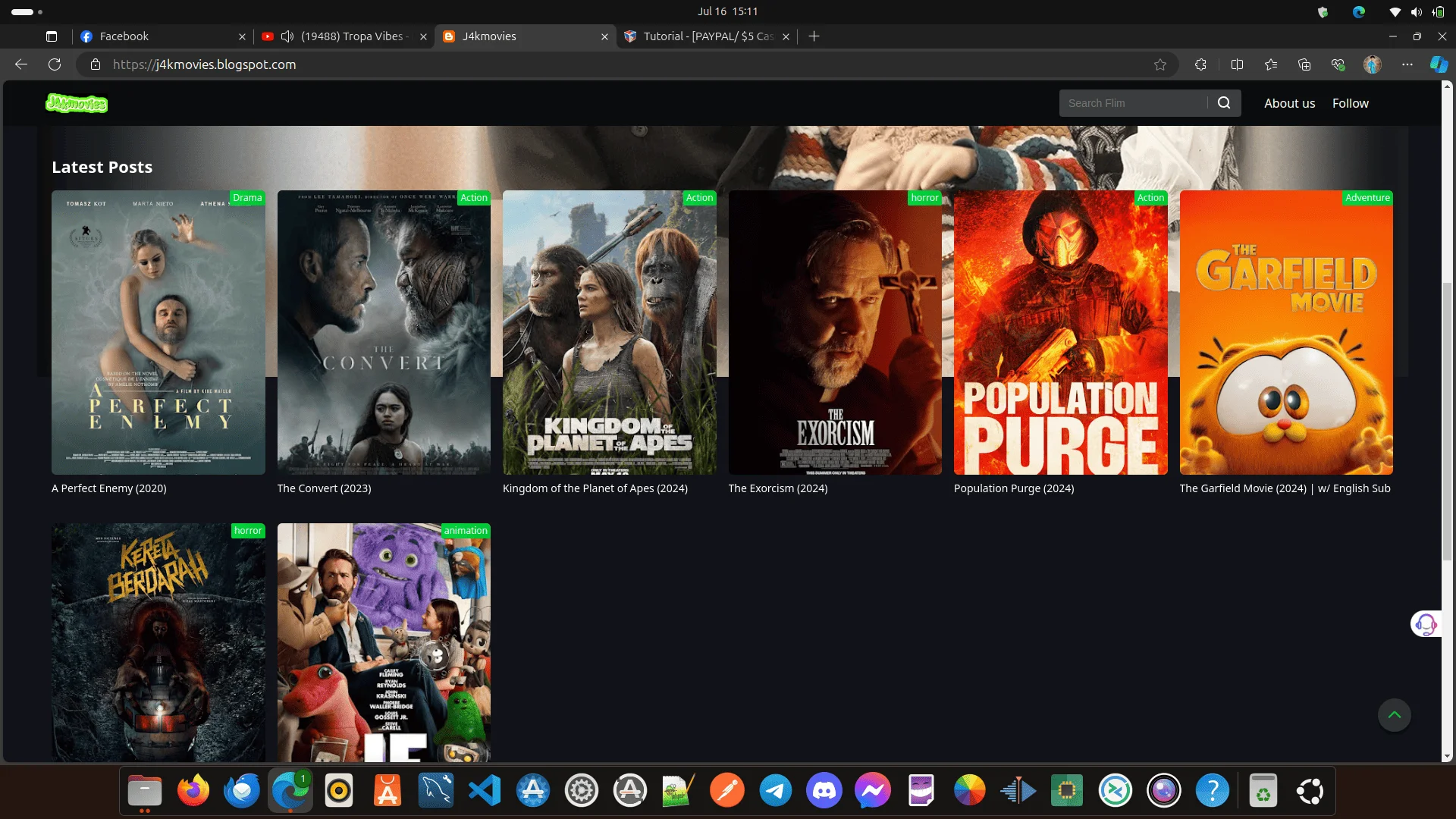
Task: Open The Convert poster thumbnail
Action: pos(384,332)
